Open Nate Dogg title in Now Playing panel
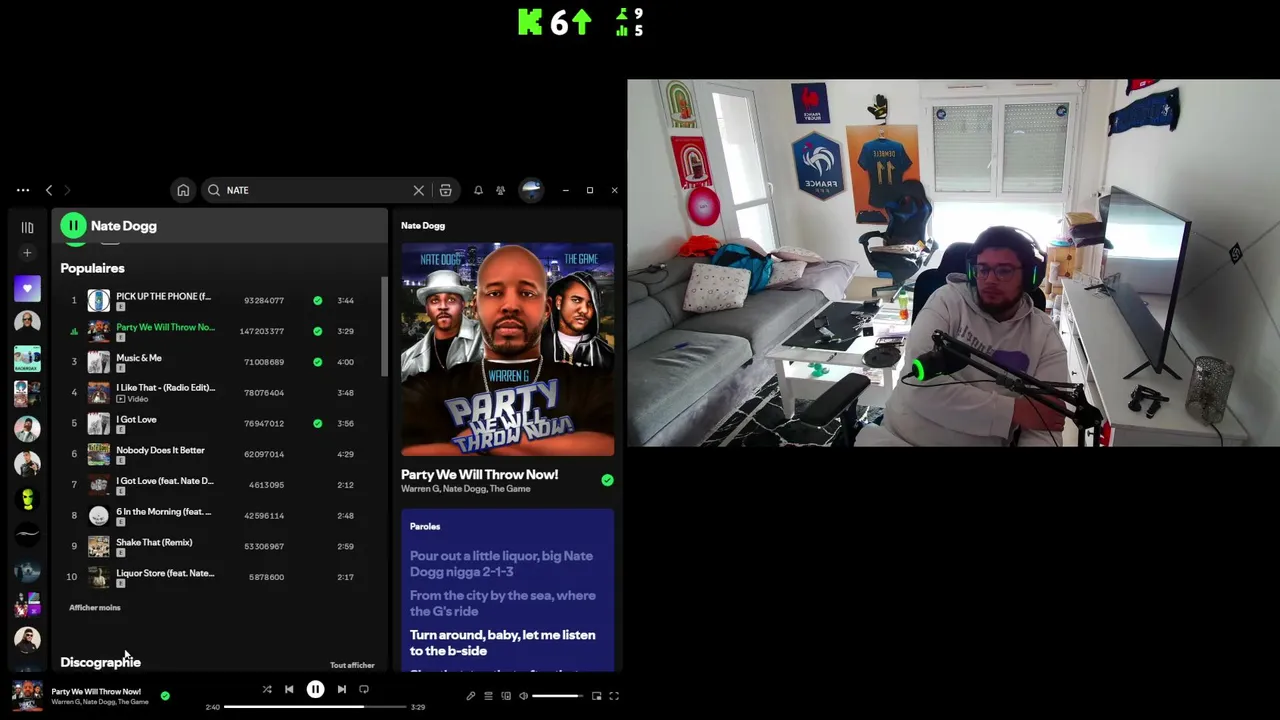The image size is (1280, 720). (423, 226)
